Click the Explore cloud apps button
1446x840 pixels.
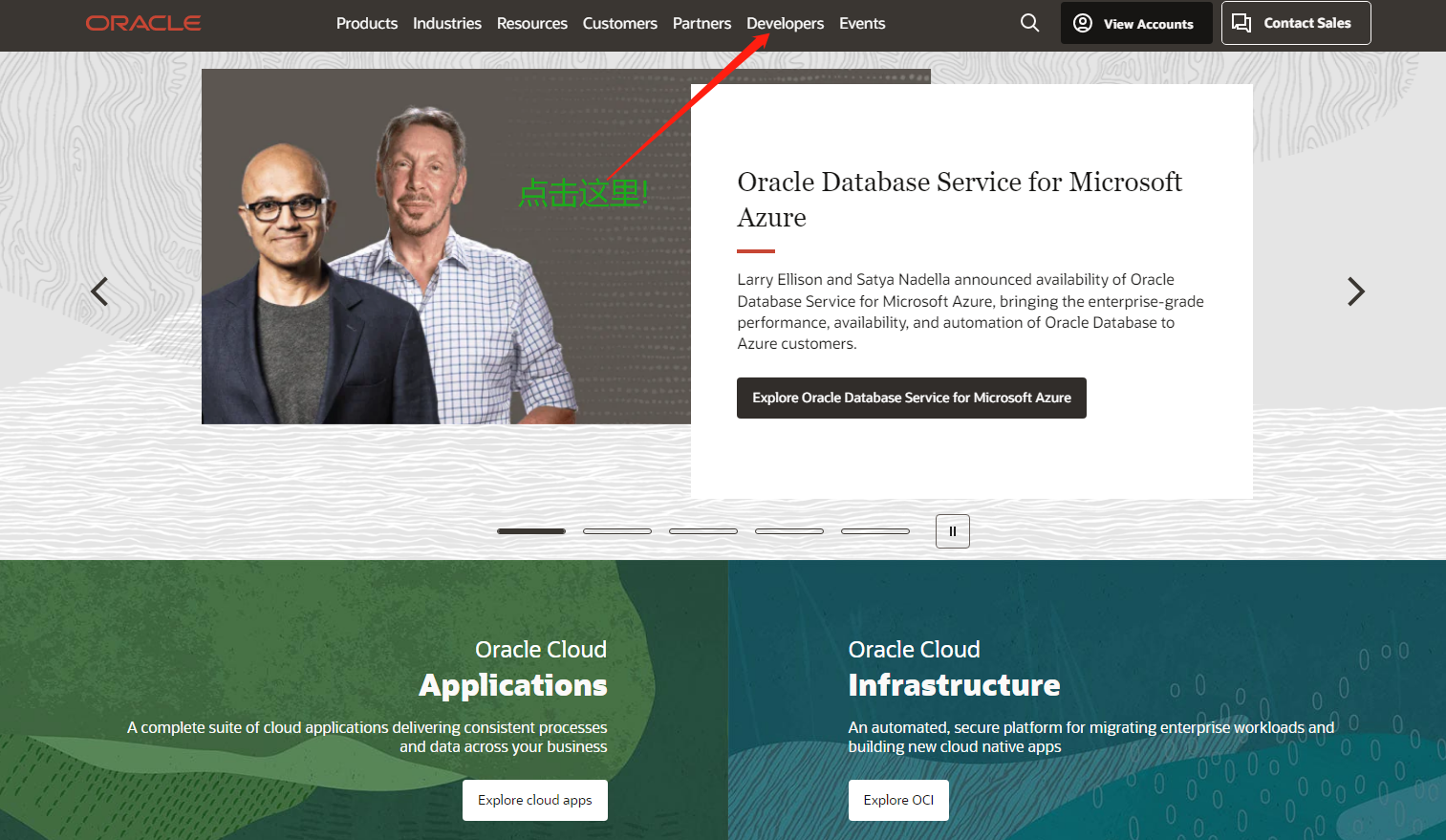click(535, 800)
